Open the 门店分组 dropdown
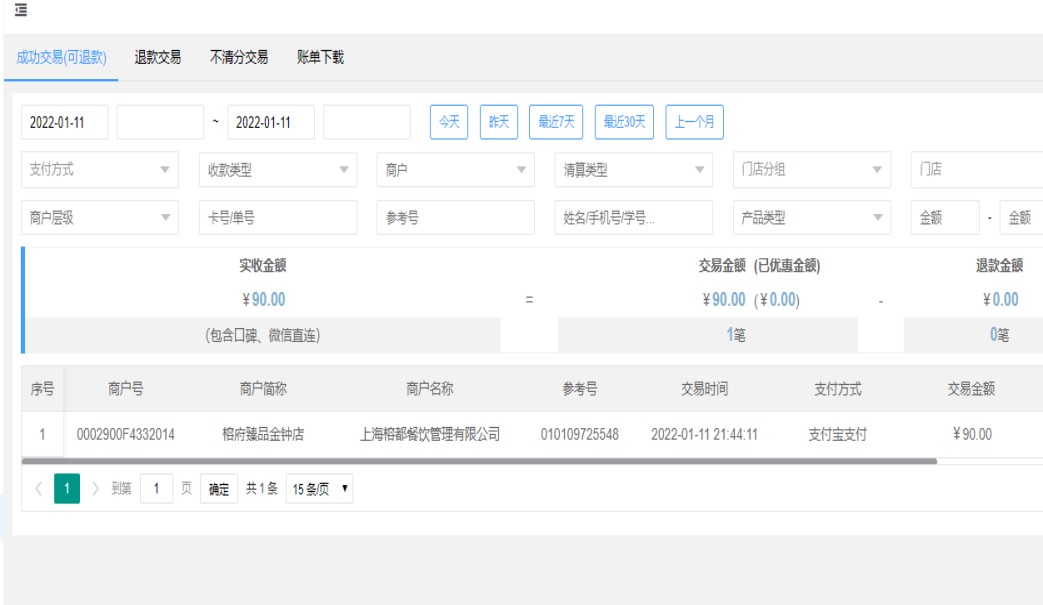Image resolution: width=1043 pixels, height=605 pixels. click(x=811, y=170)
